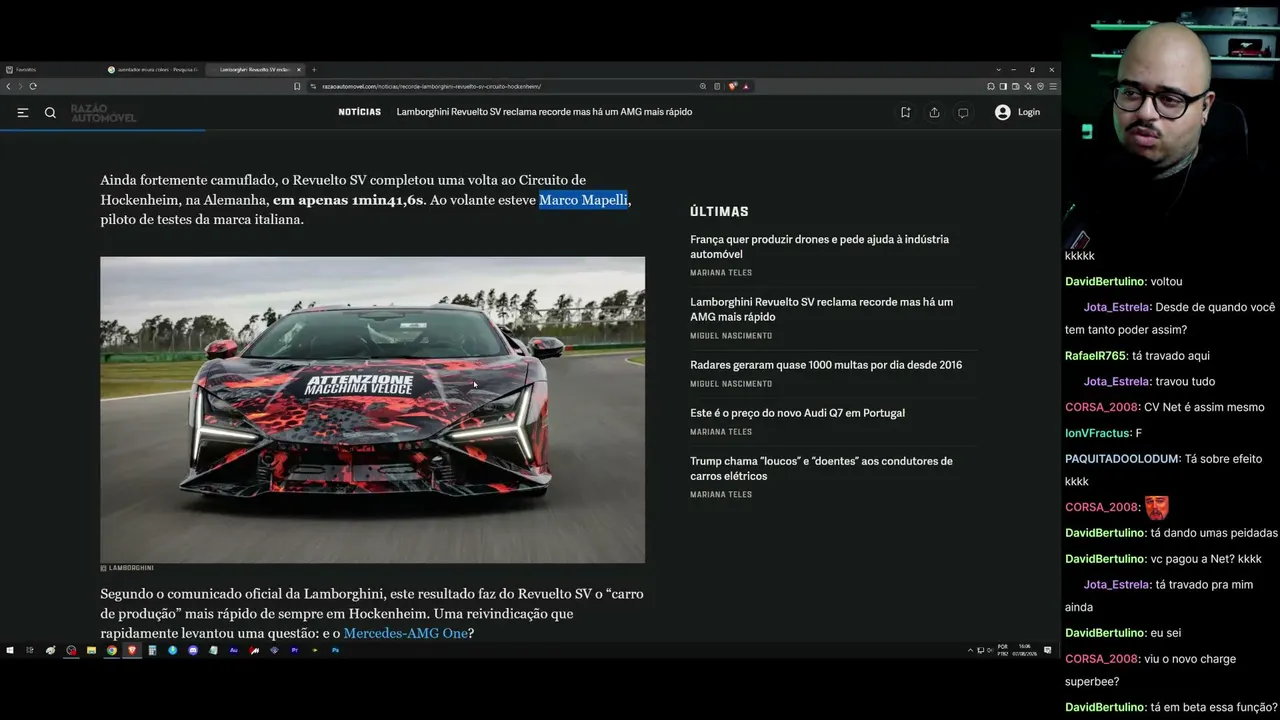Click author Mariana Teles under the Trump article
Image resolution: width=1280 pixels, height=720 pixels.
[x=721, y=495]
